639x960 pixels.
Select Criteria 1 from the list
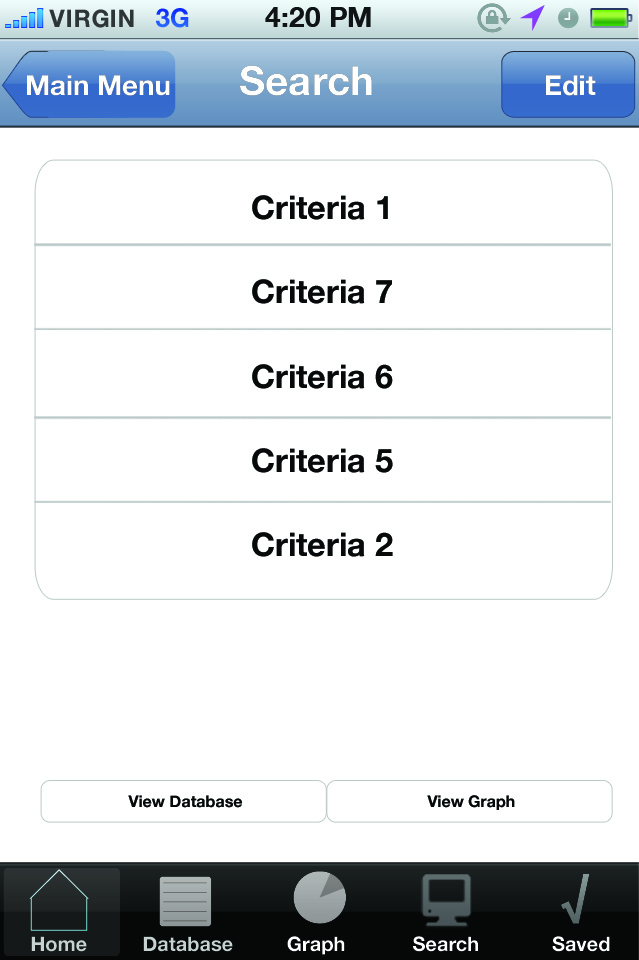point(320,208)
